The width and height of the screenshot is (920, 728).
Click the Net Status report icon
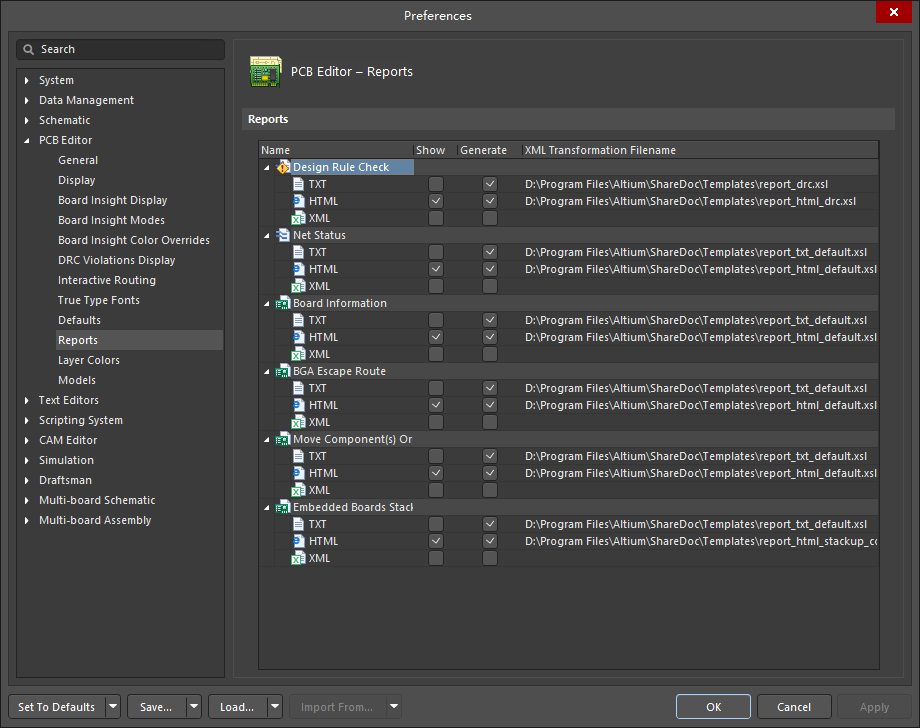[283, 235]
